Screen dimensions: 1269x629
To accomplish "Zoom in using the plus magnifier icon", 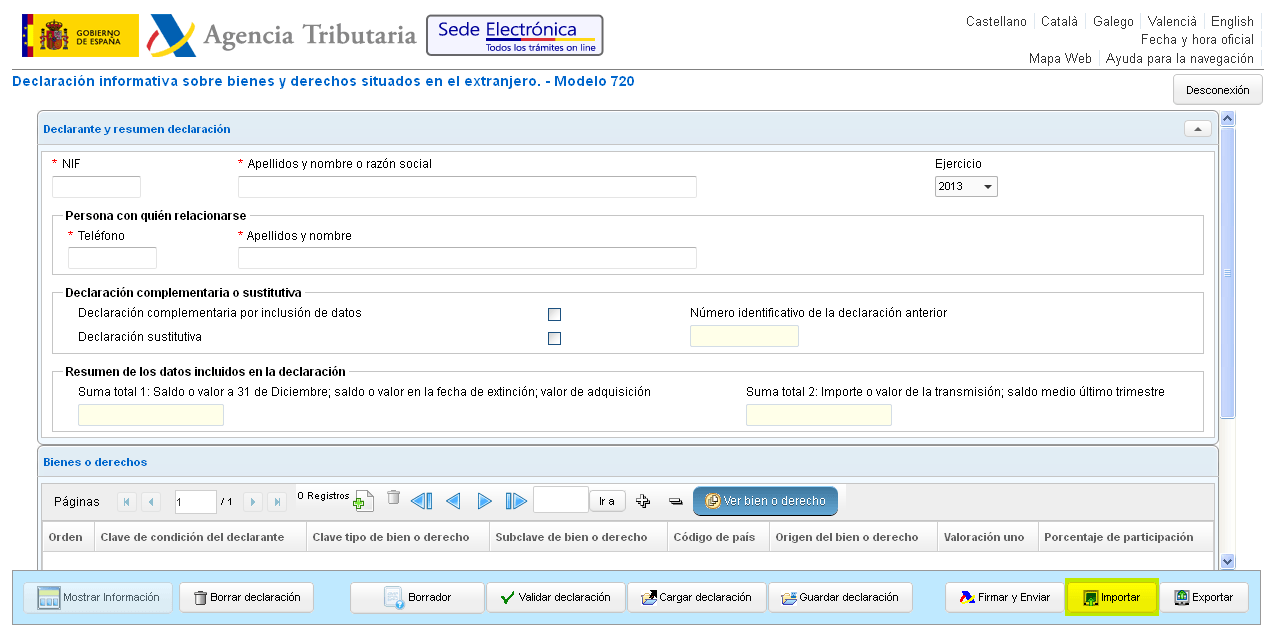I will (x=643, y=500).
